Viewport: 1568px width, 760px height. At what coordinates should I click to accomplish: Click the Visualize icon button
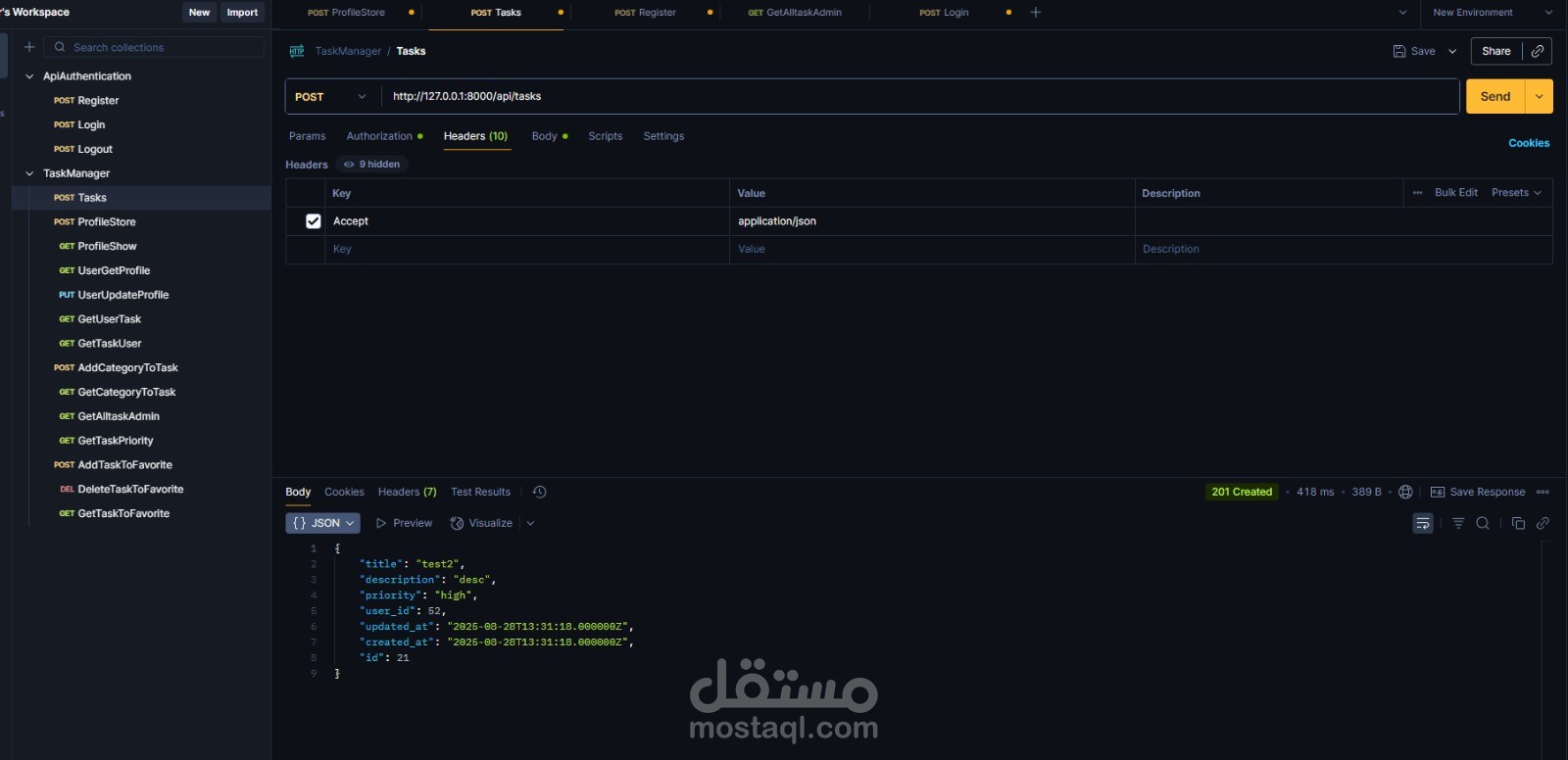coord(457,523)
